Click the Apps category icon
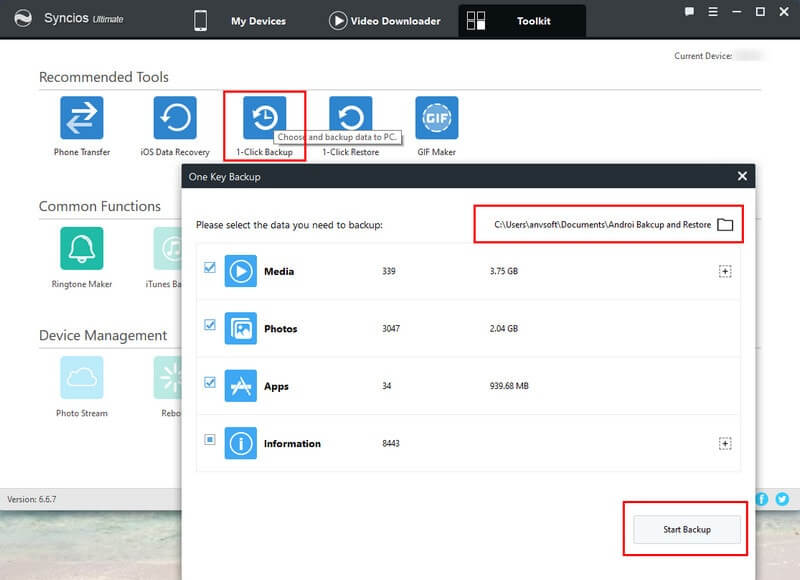The width and height of the screenshot is (800, 580). point(241,386)
